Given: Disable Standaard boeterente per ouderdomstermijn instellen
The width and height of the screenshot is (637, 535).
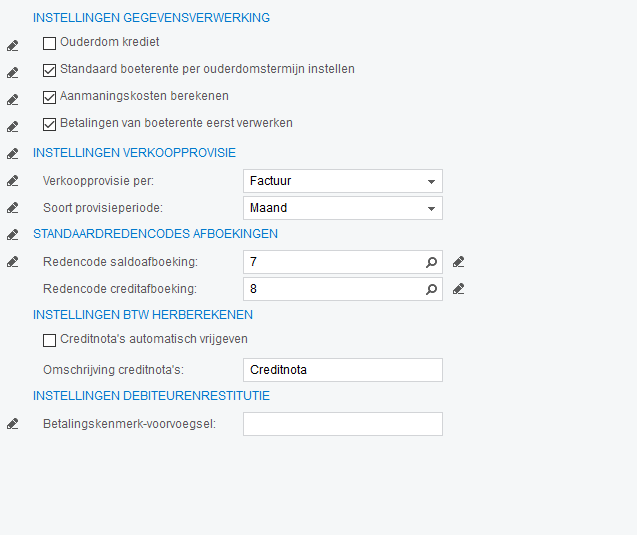Looking at the screenshot, I should [x=50, y=70].
